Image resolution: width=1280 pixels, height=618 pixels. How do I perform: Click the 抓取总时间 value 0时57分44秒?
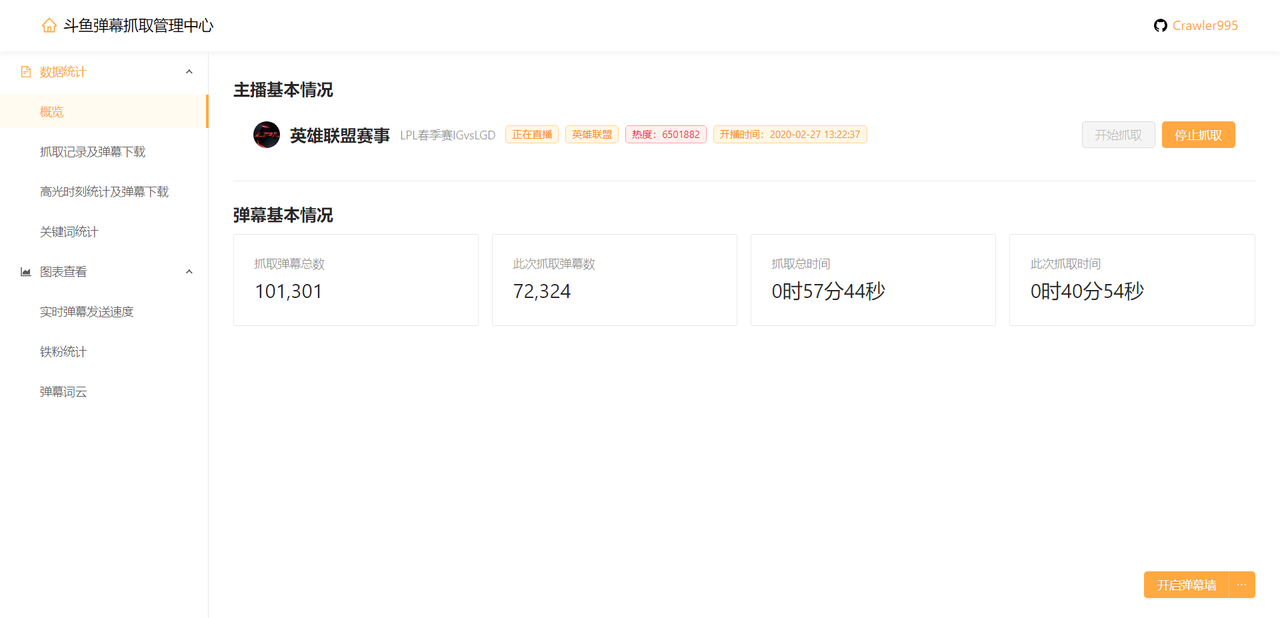(828, 292)
